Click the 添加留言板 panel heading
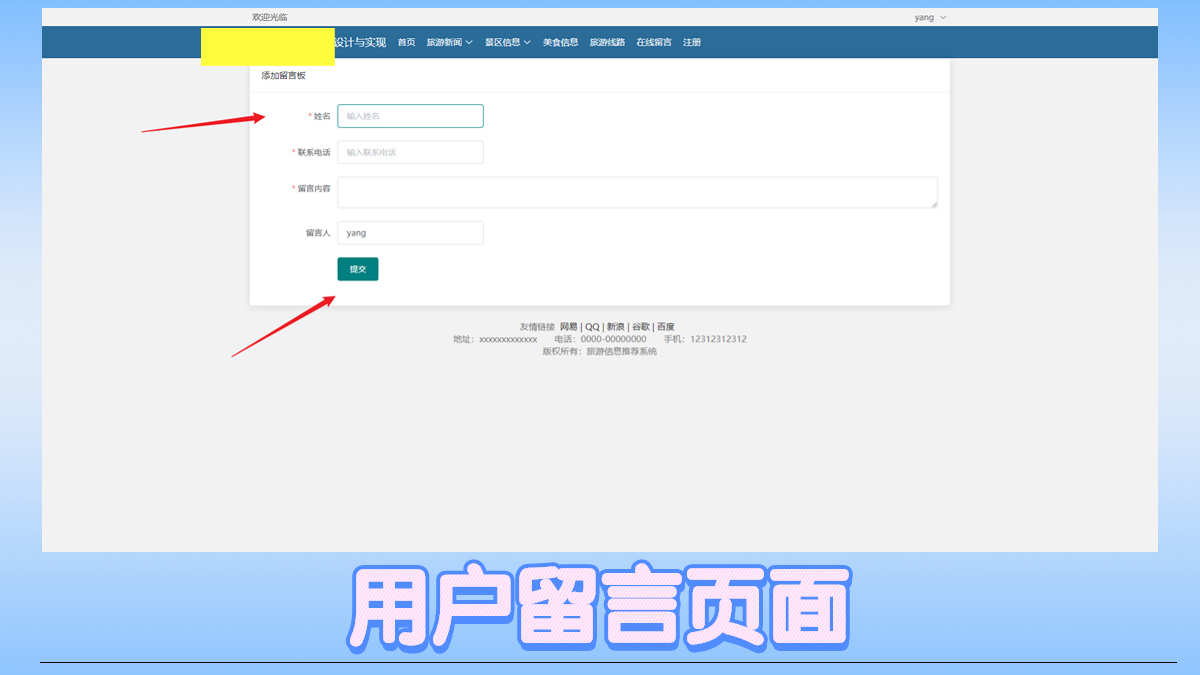Viewport: 1200px width, 675px height. click(x=283, y=75)
